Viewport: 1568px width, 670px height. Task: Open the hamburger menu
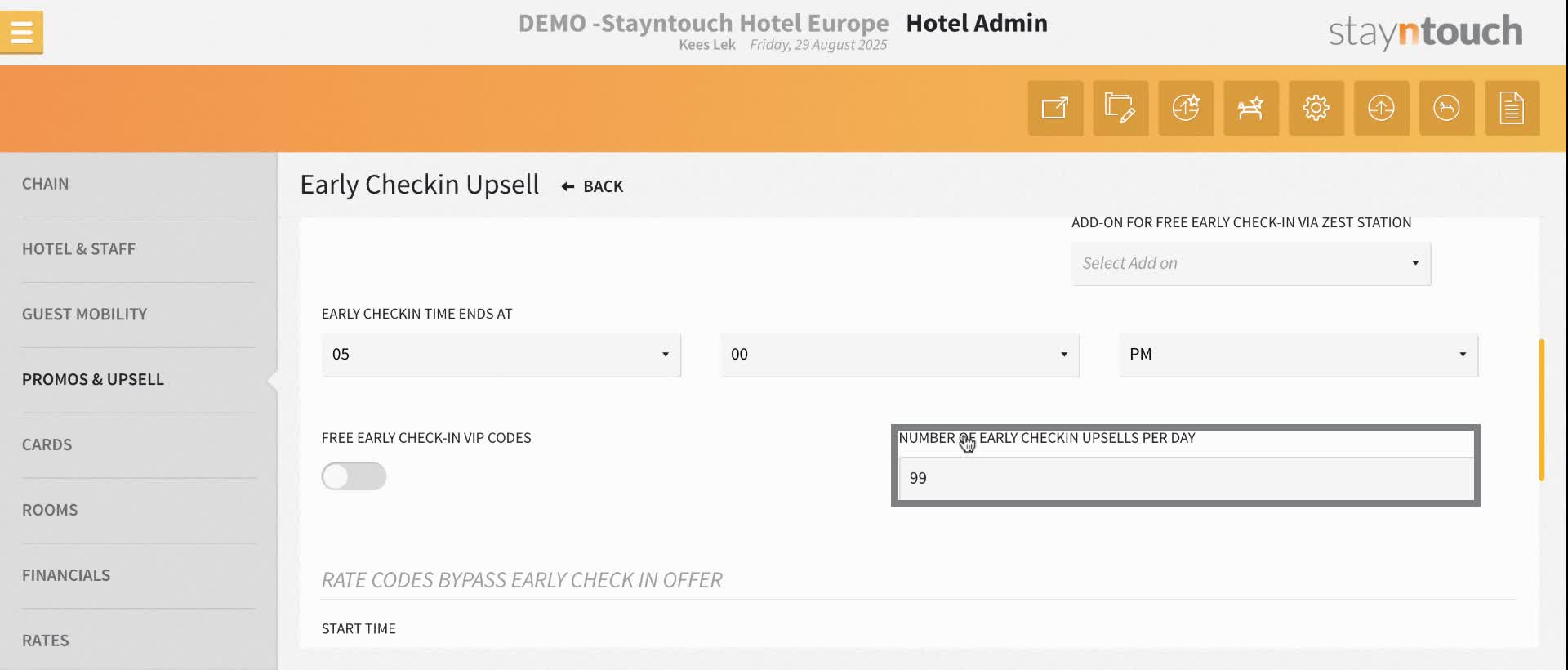click(x=21, y=33)
